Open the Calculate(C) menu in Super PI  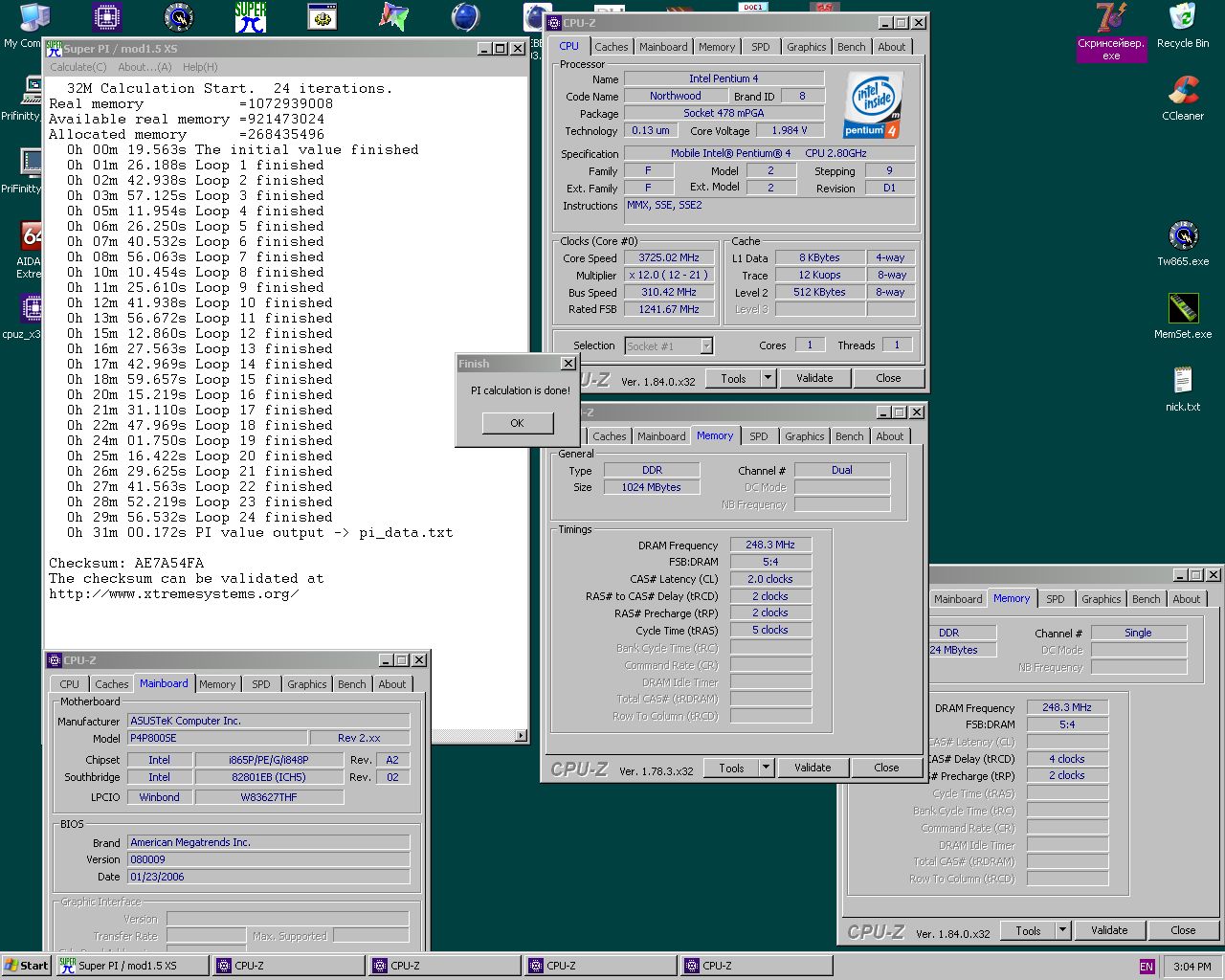coord(78,67)
